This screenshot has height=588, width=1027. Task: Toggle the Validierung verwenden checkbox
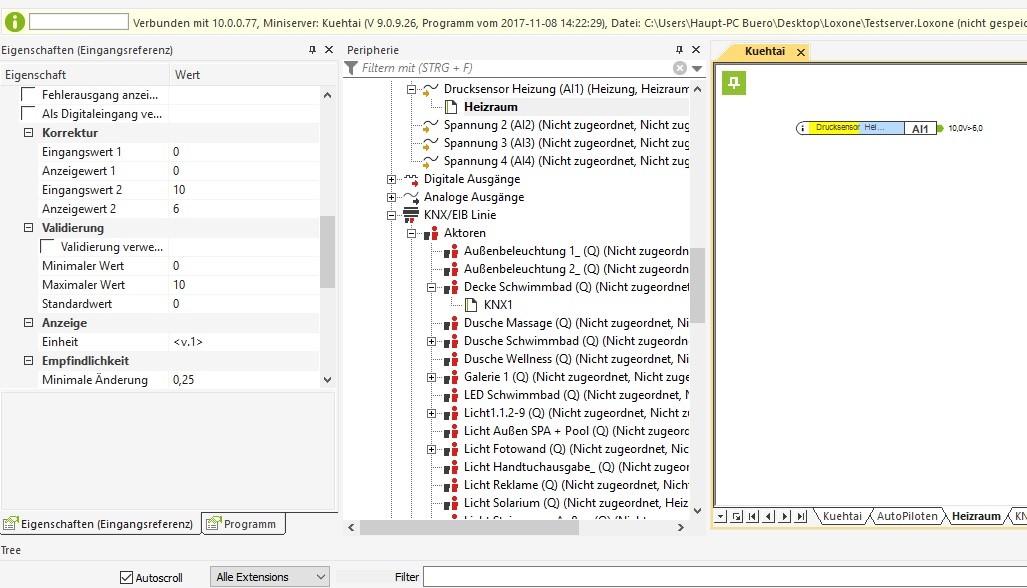click(x=47, y=247)
